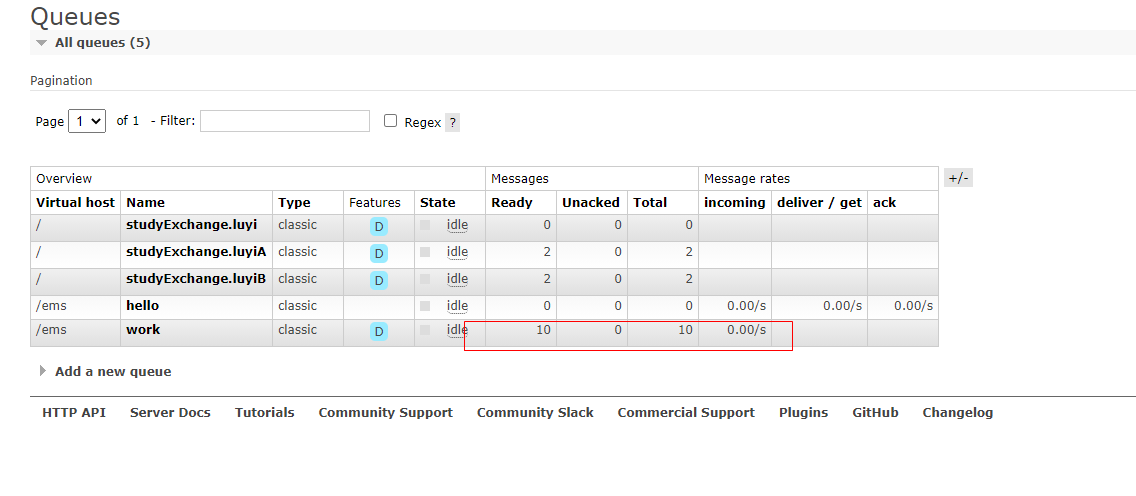This screenshot has width=1136, height=496.
Task: Collapse the All queues (5) section
Action: pos(102,43)
